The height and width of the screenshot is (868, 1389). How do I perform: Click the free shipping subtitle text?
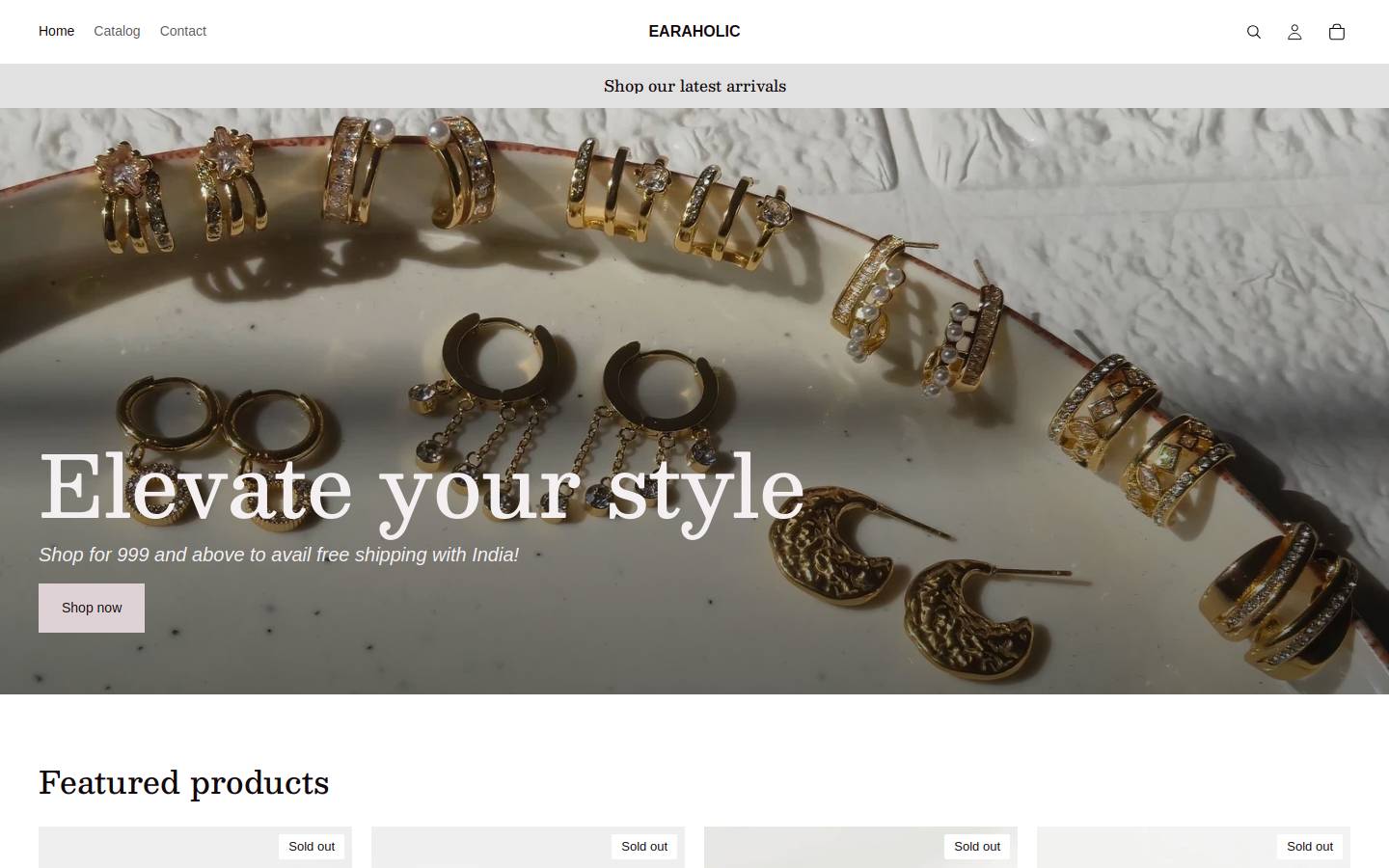click(x=279, y=555)
